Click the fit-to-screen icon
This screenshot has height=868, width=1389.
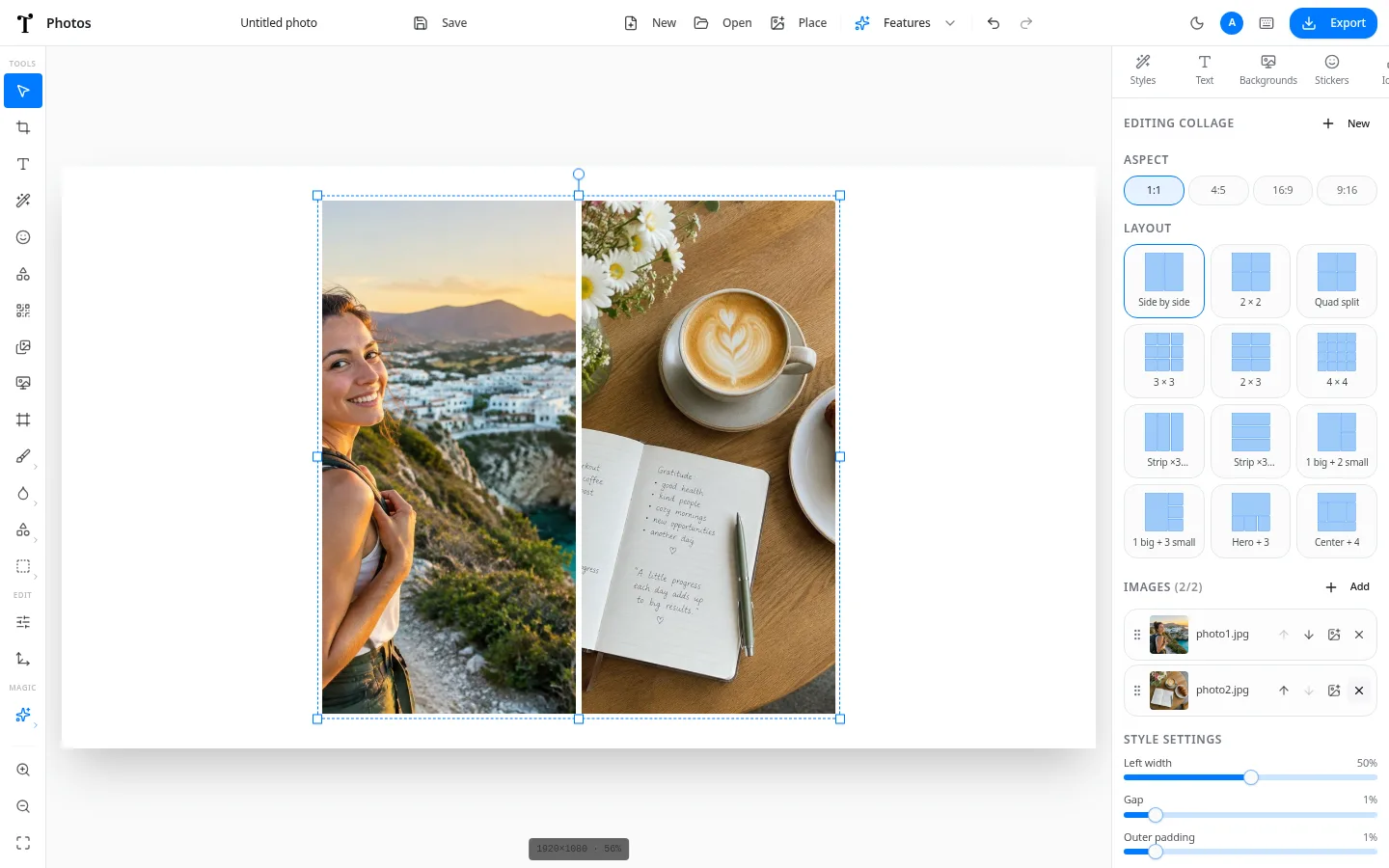[23, 843]
